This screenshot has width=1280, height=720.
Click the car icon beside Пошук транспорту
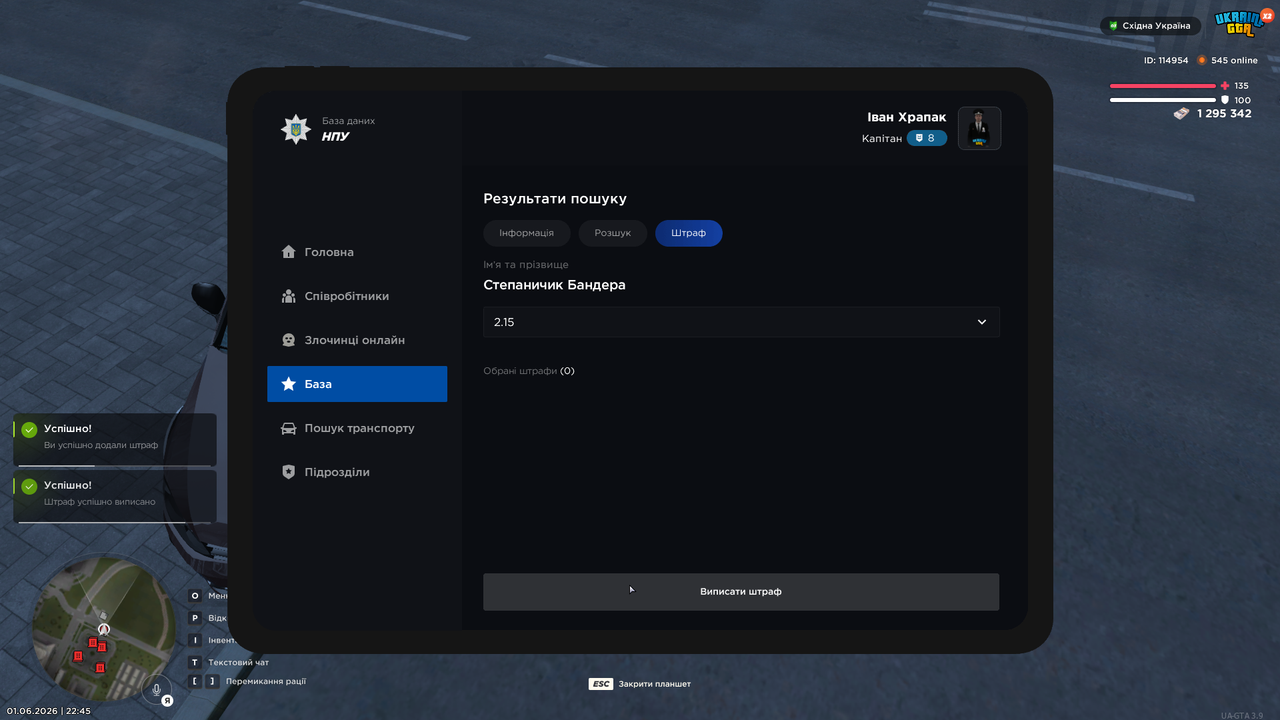[288, 428]
